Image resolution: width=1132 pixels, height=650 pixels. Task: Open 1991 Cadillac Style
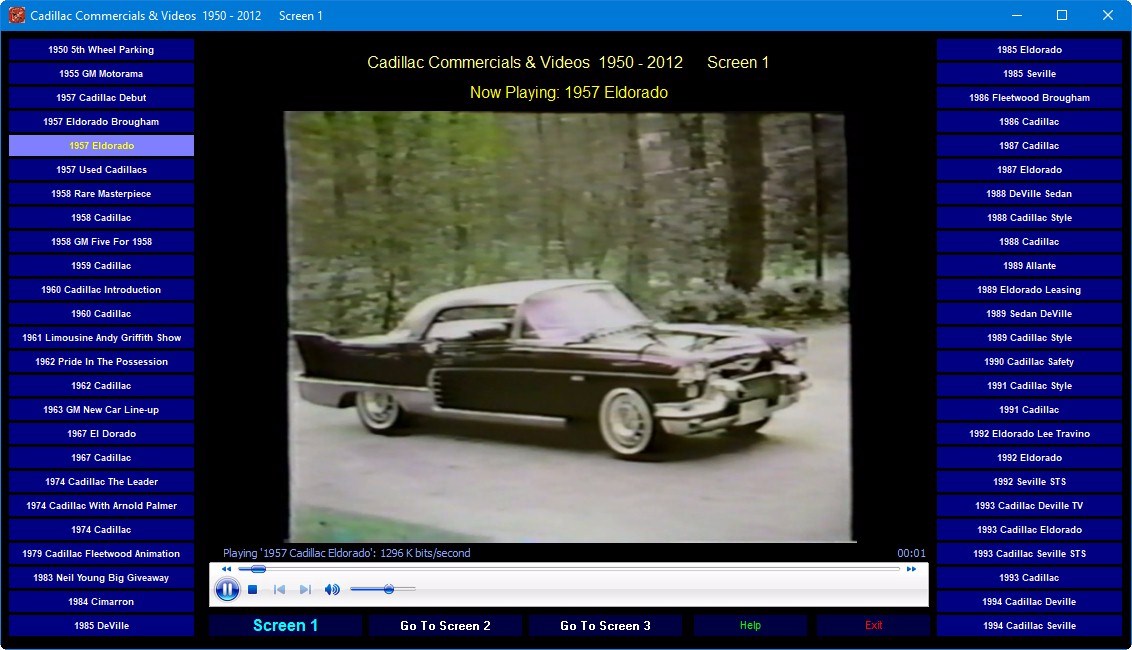1029,386
